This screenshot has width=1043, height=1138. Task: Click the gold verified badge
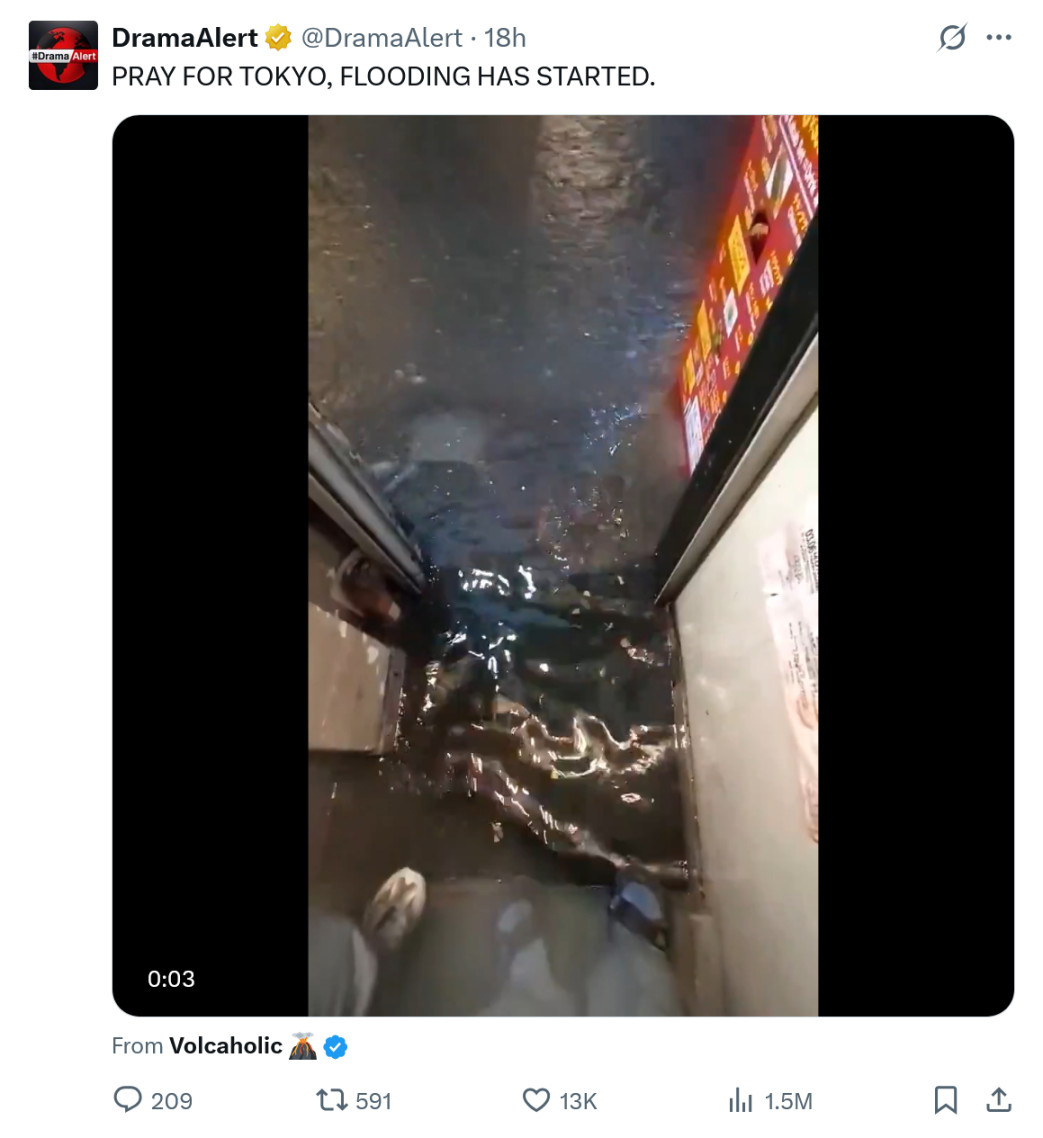(278, 38)
